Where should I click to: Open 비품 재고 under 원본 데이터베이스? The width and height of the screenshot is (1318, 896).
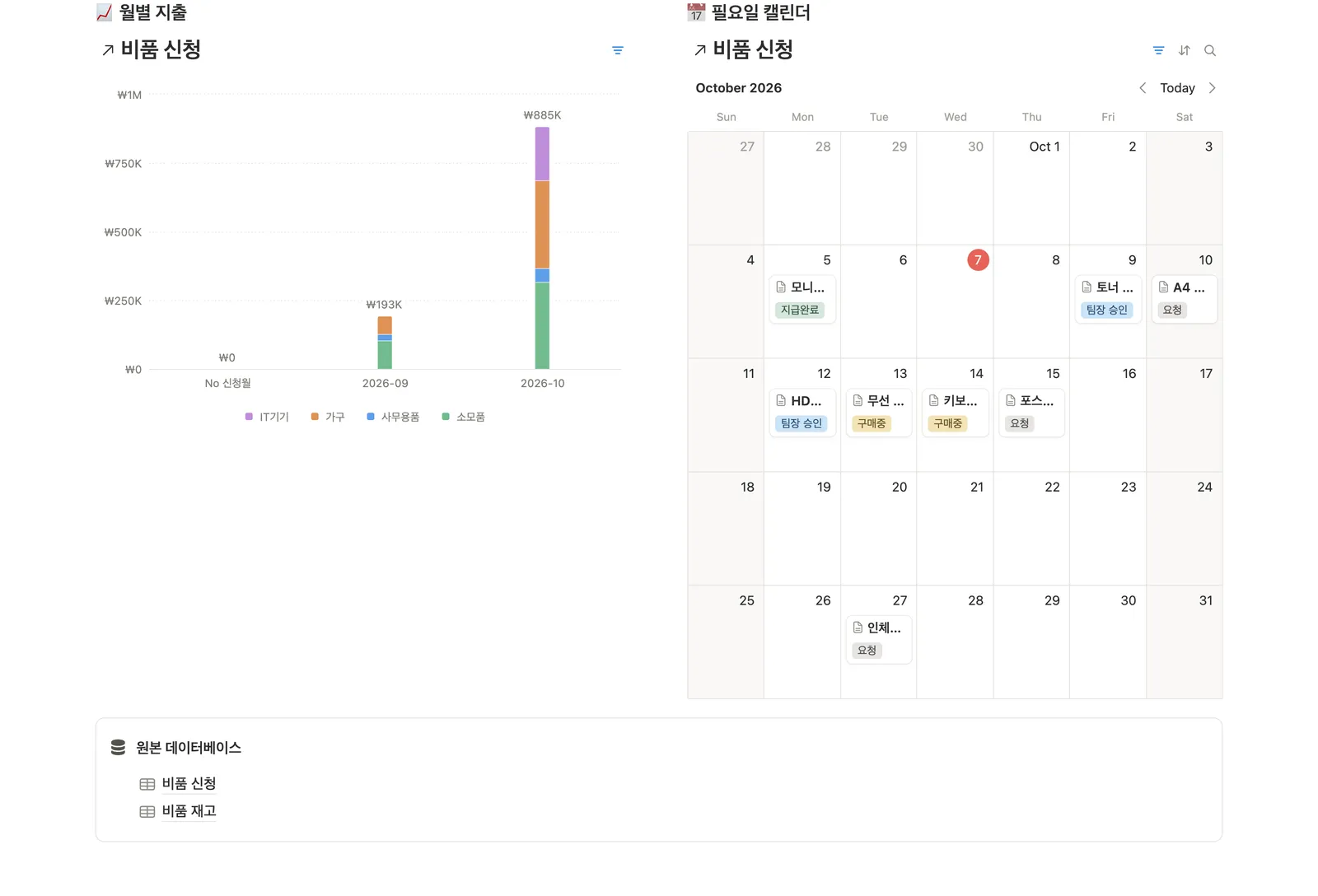189,811
